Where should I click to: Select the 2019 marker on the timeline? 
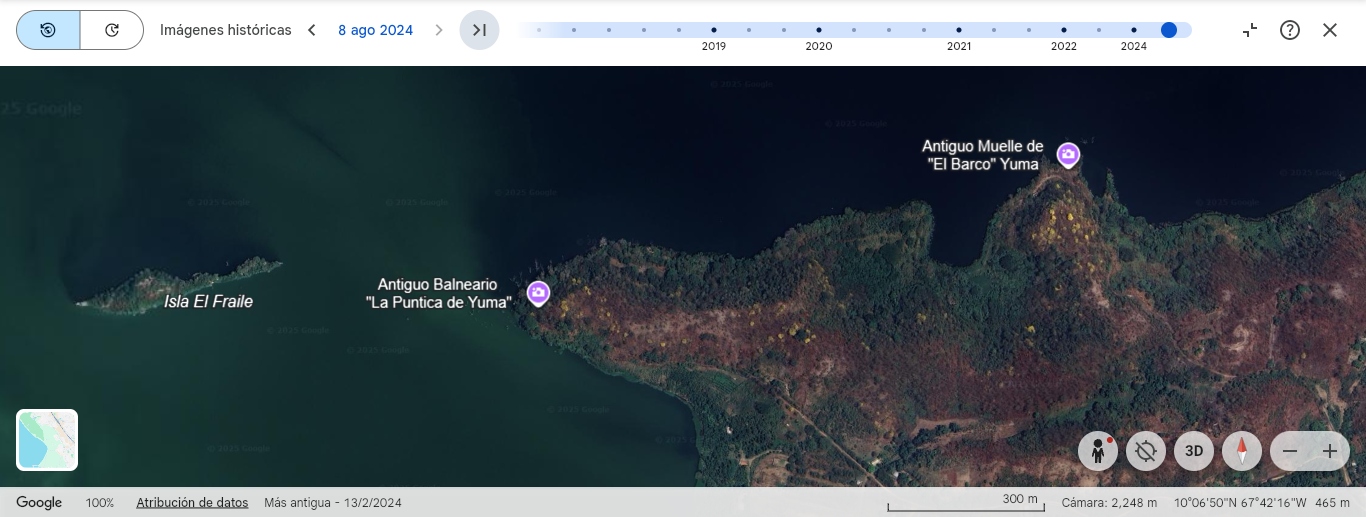pyautogui.click(x=713, y=31)
